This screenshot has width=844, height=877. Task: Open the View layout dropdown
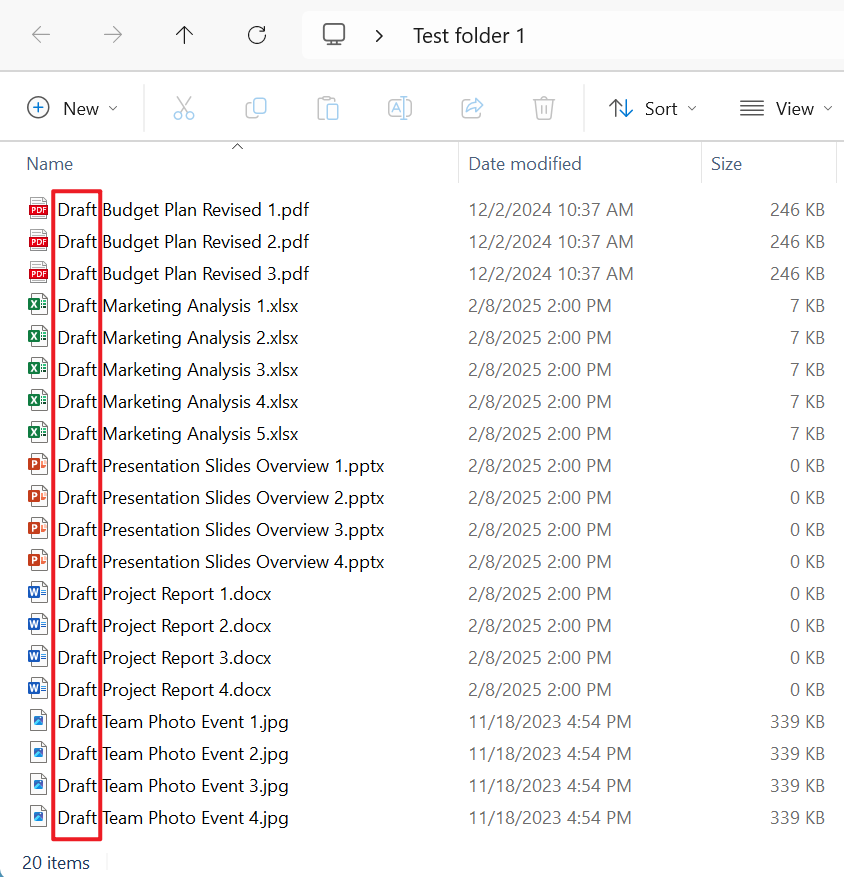point(786,109)
